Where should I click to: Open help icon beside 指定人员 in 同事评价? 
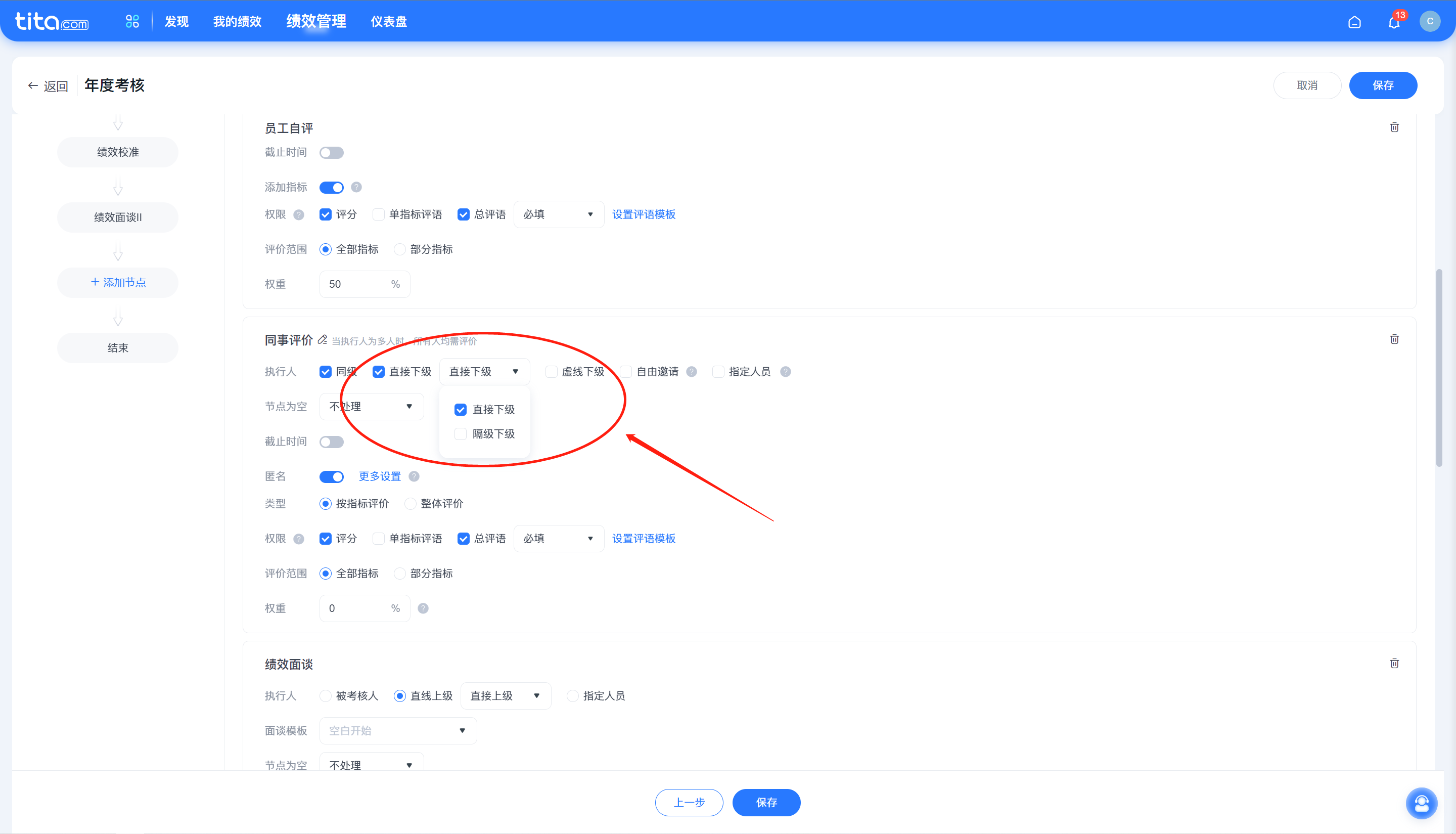click(786, 372)
